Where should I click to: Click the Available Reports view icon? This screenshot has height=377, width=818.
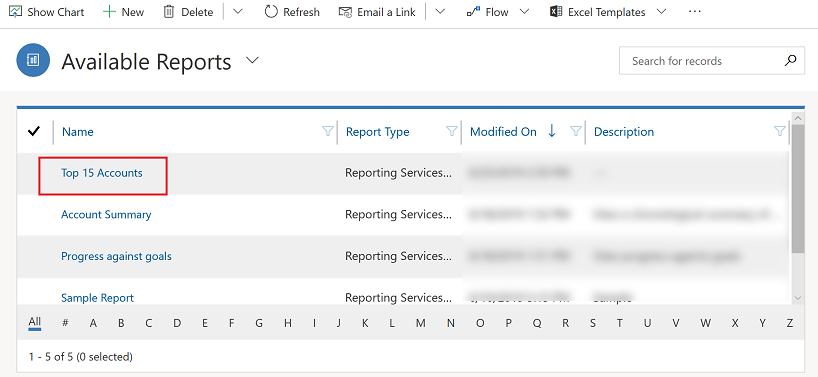click(33, 60)
